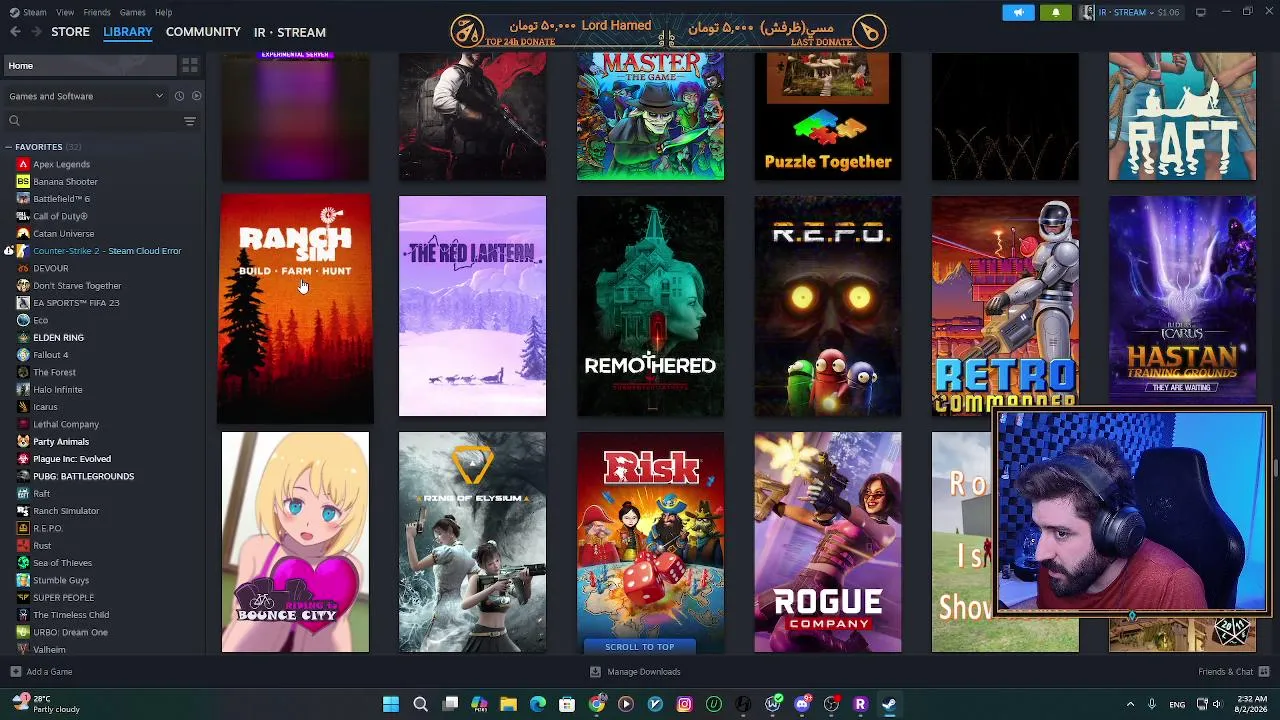
Task: Select Apex Legends in the sidebar
Action: click(x=61, y=164)
